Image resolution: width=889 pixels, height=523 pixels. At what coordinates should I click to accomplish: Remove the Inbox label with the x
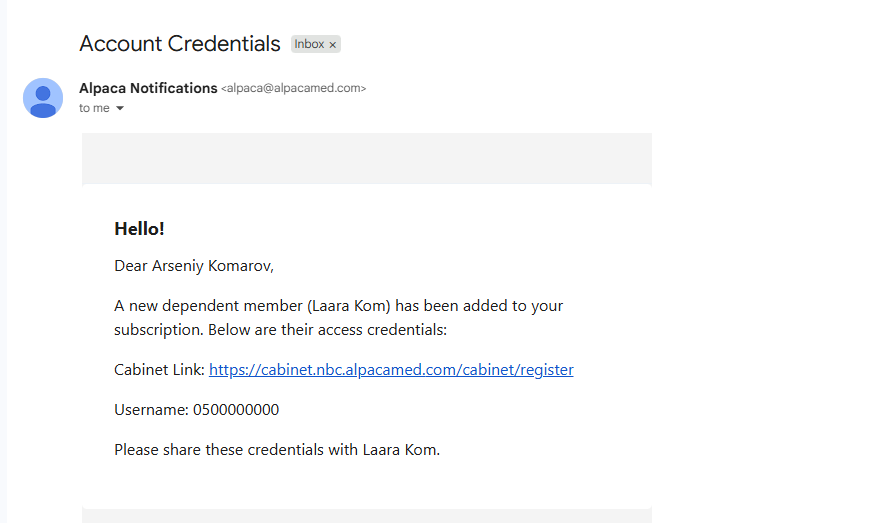click(x=333, y=45)
